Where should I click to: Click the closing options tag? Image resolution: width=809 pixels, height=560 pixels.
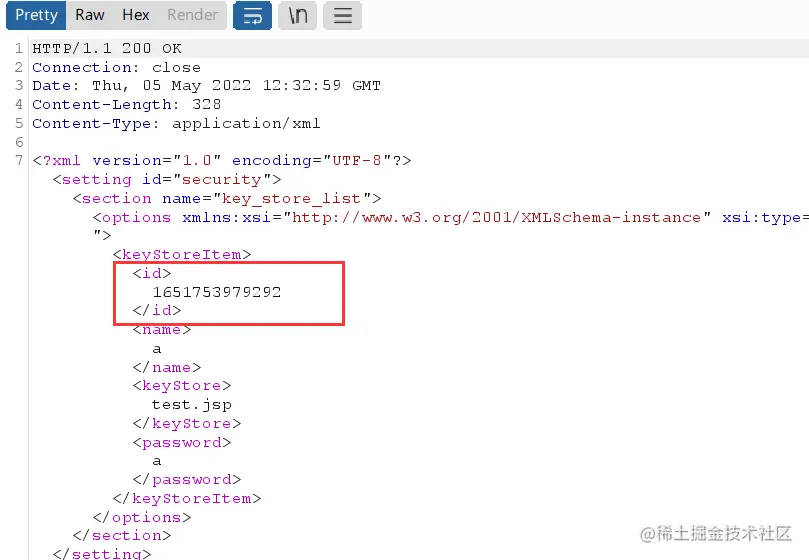(x=142, y=518)
